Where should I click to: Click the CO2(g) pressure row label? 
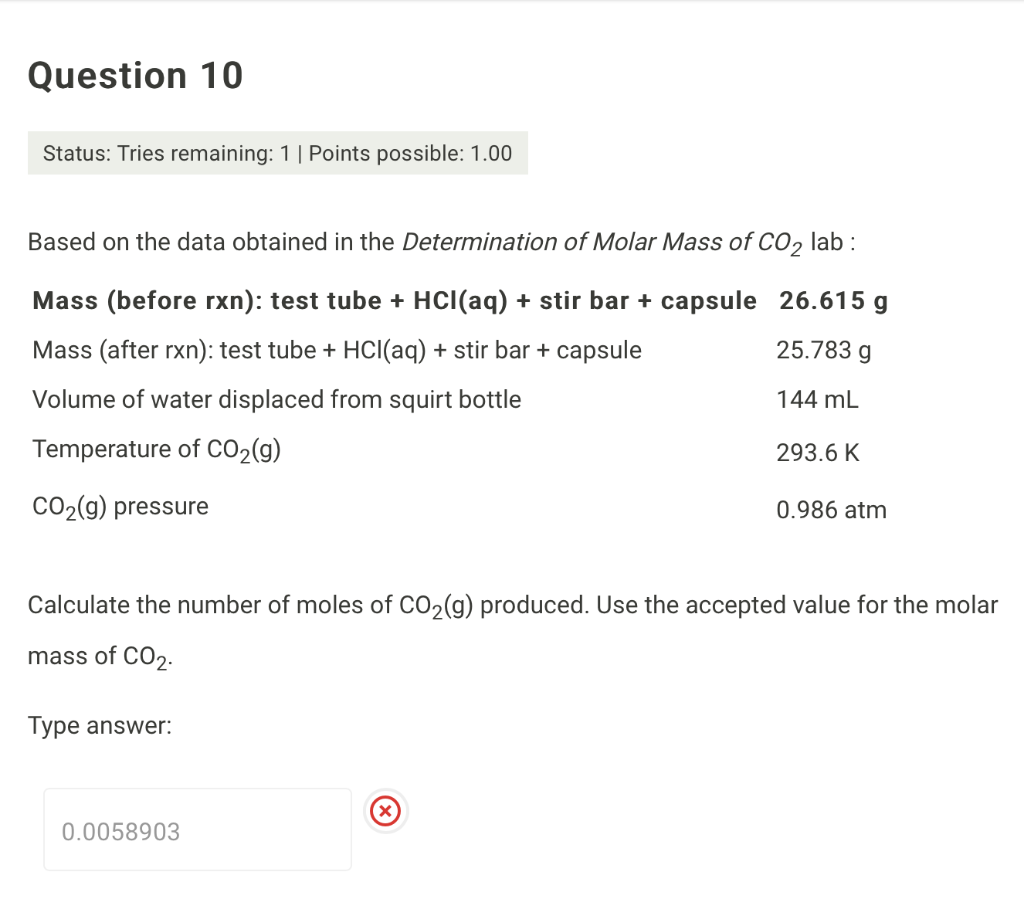tap(120, 506)
